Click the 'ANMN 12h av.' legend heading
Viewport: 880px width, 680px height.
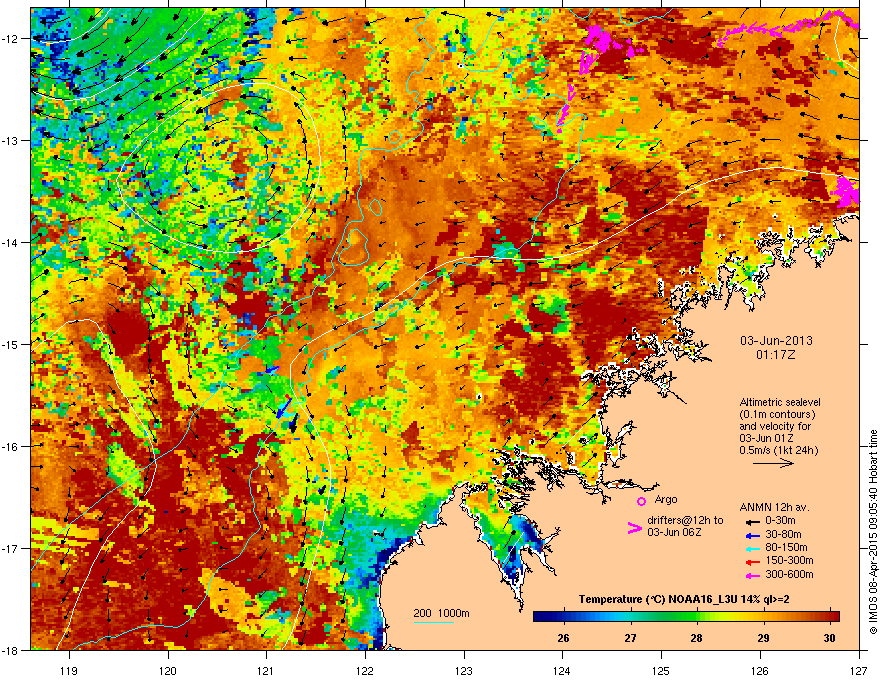pos(774,508)
